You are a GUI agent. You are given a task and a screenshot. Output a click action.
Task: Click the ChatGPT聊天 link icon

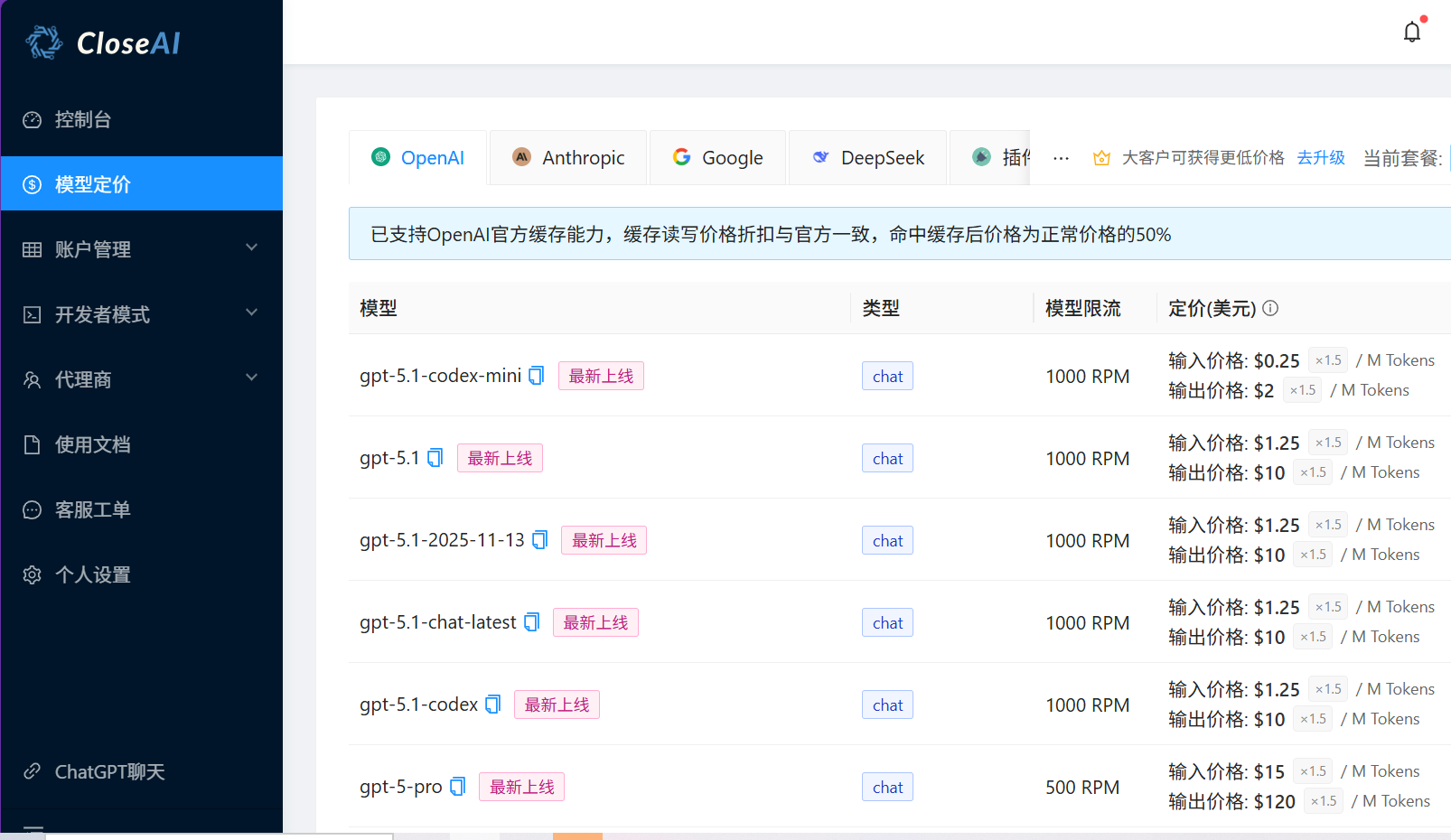(x=32, y=771)
